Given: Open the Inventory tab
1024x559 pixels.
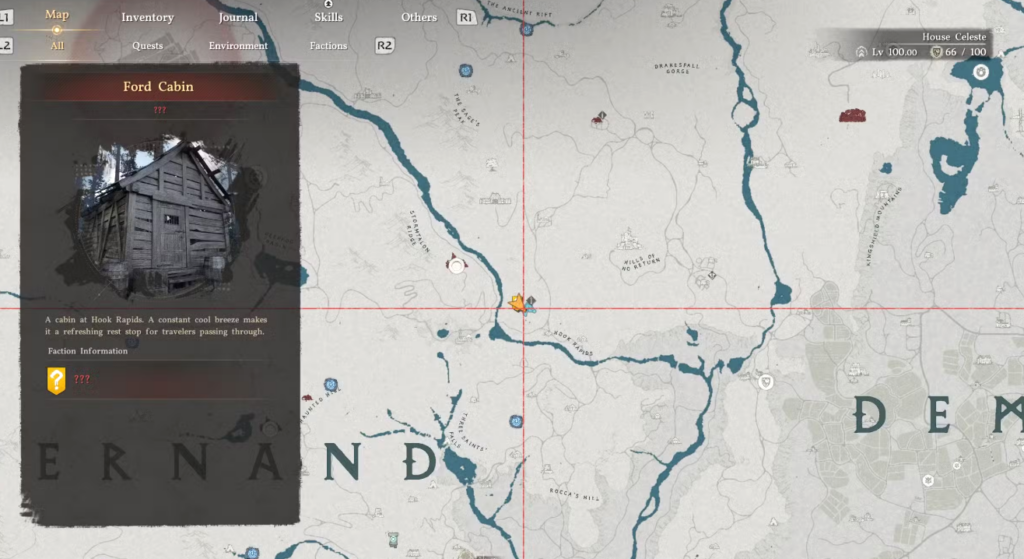Looking at the screenshot, I should tap(147, 17).
